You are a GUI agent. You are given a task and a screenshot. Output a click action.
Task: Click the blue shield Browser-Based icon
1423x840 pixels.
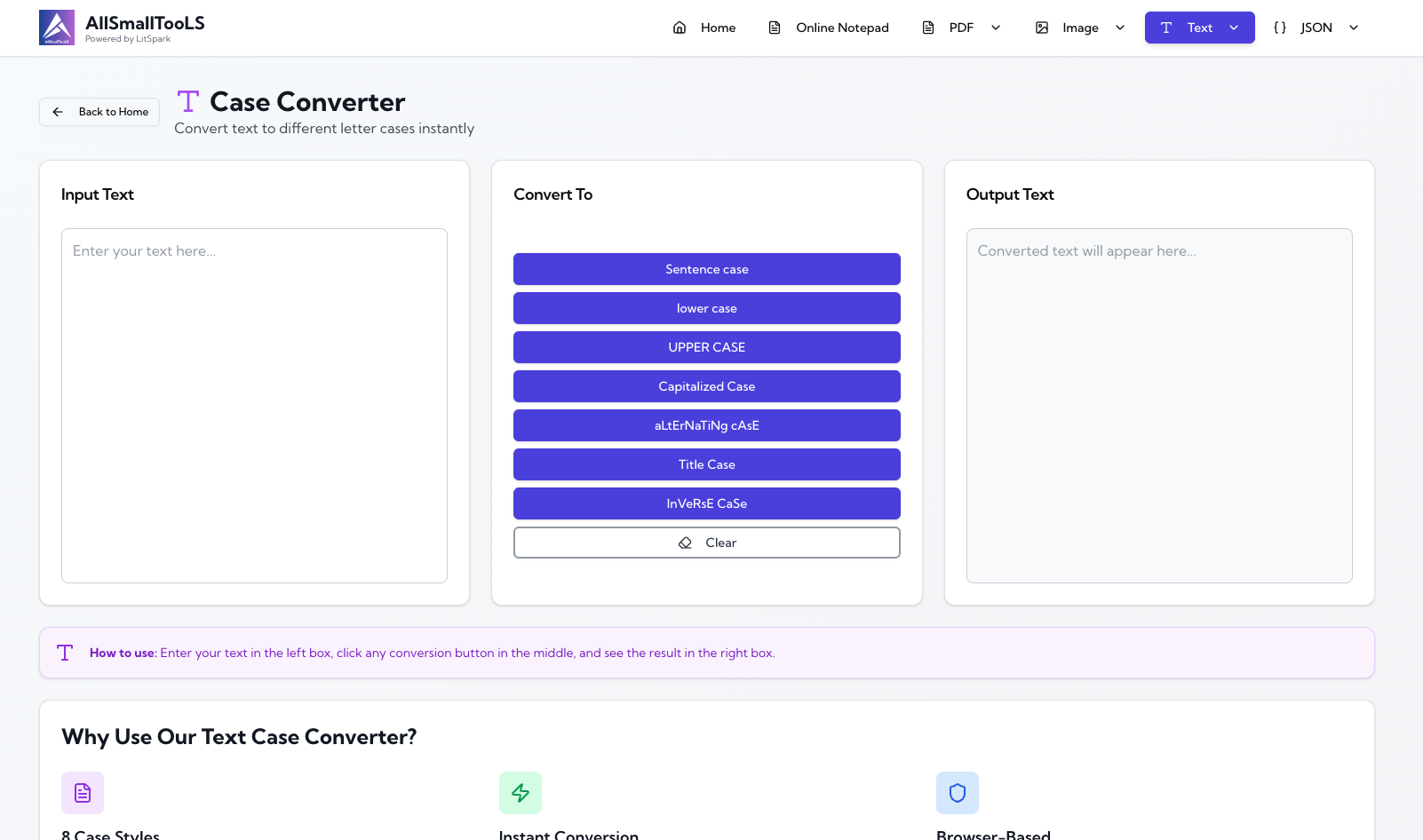(x=957, y=792)
